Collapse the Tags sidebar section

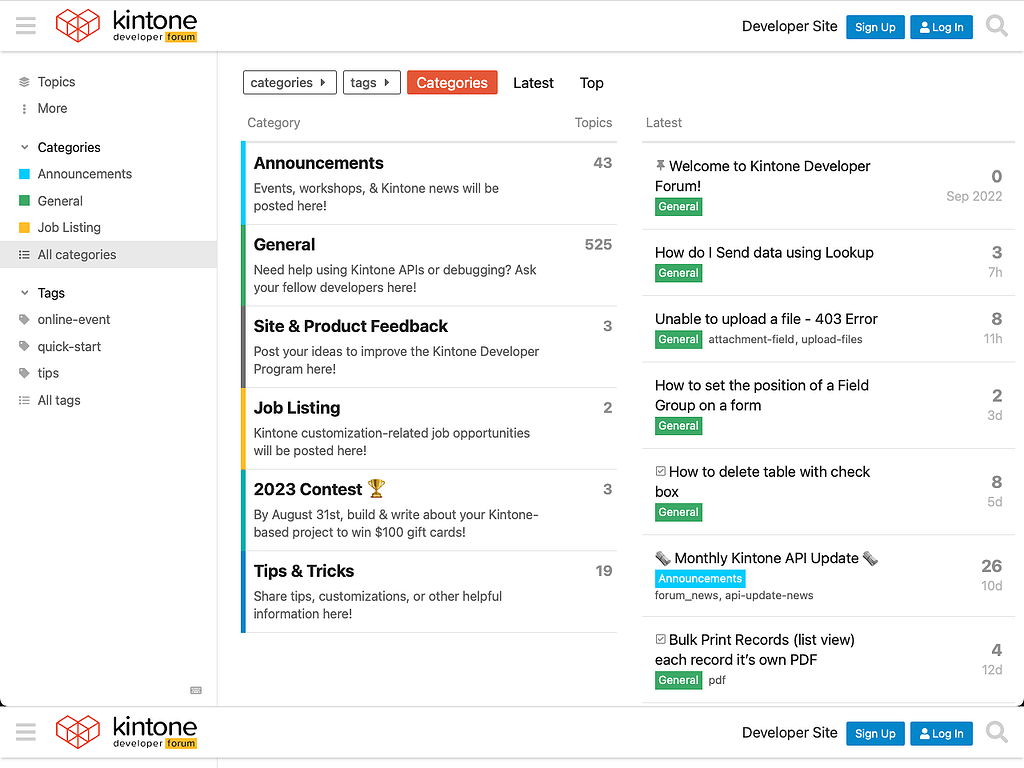[x=25, y=294]
